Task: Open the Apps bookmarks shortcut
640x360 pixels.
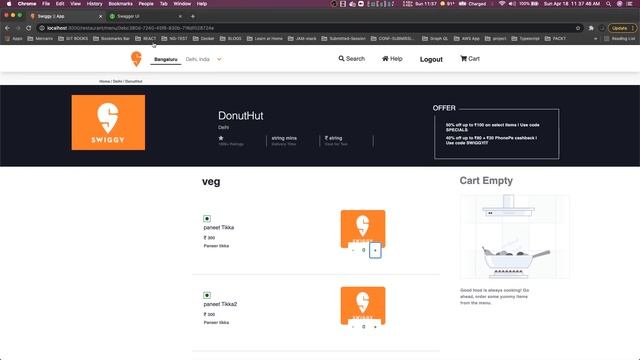Action: [14, 38]
